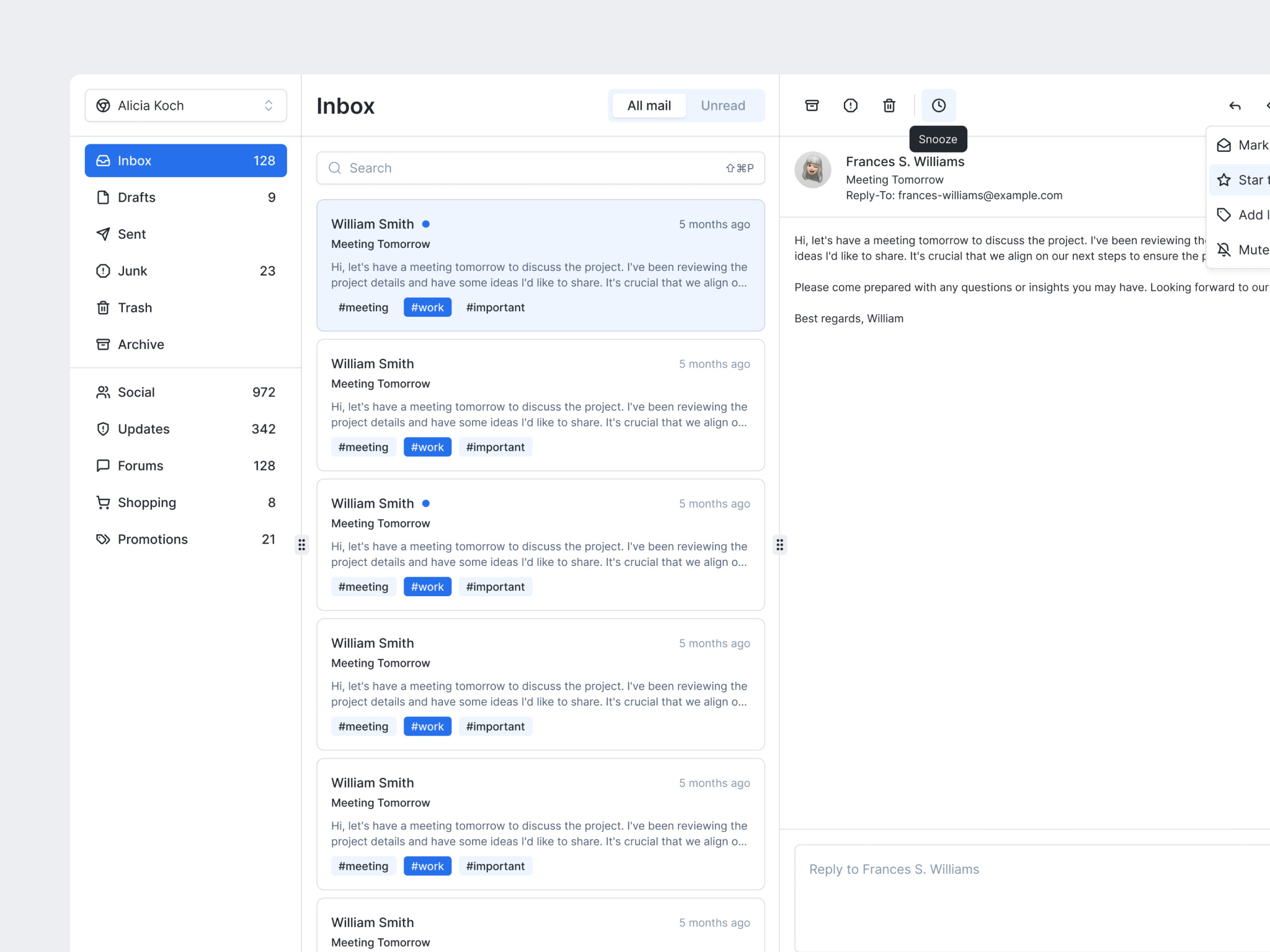Image resolution: width=1270 pixels, height=952 pixels.
Task: Mark the thread as unread
Action: 1250,144
